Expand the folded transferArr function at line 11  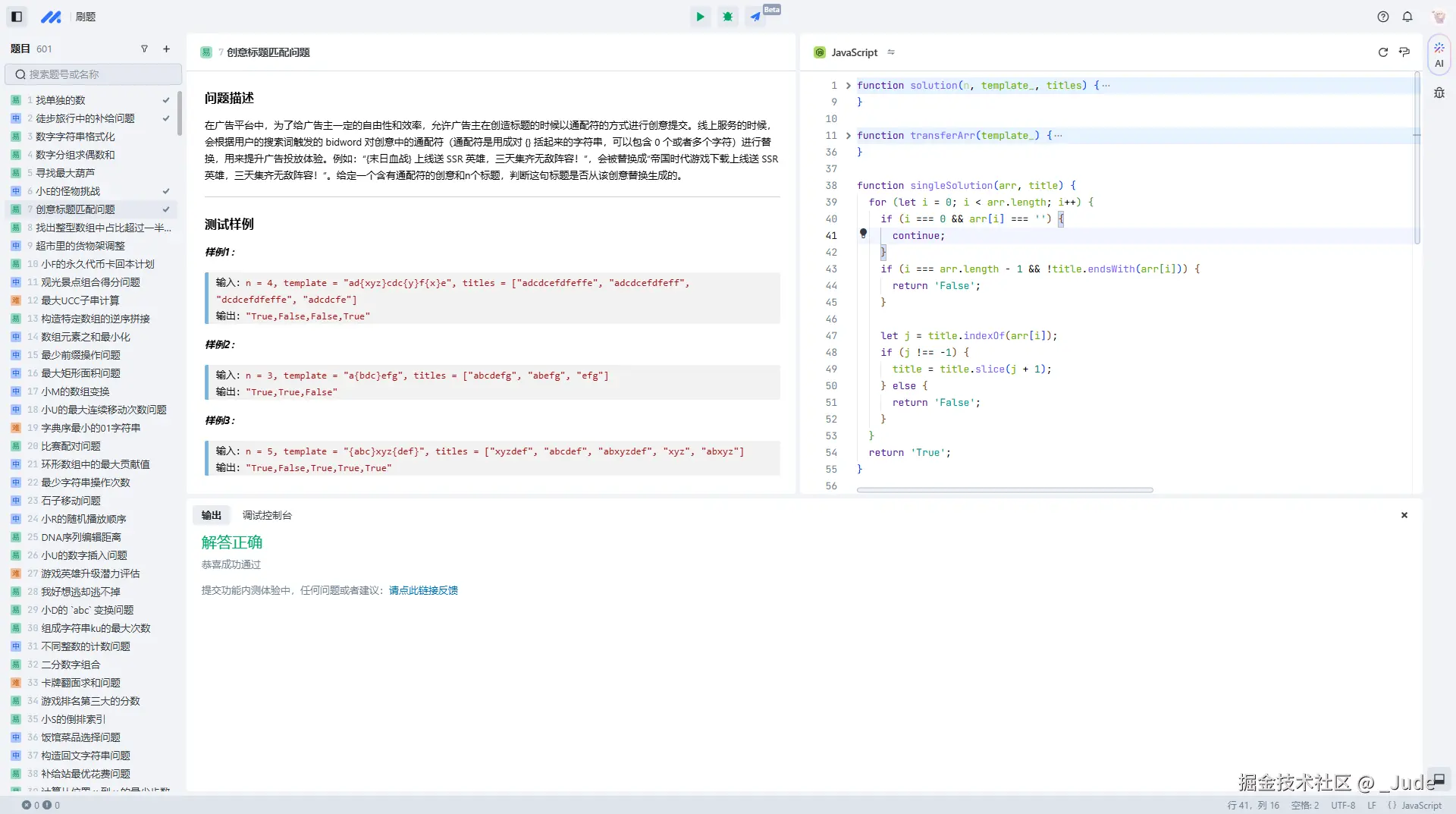pos(849,136)
